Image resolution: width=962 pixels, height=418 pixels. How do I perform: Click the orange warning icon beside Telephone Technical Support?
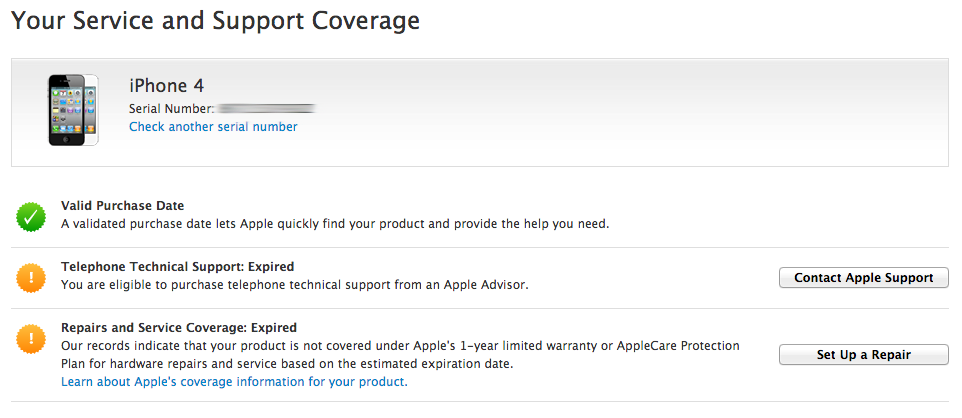(x=32, y=277)
